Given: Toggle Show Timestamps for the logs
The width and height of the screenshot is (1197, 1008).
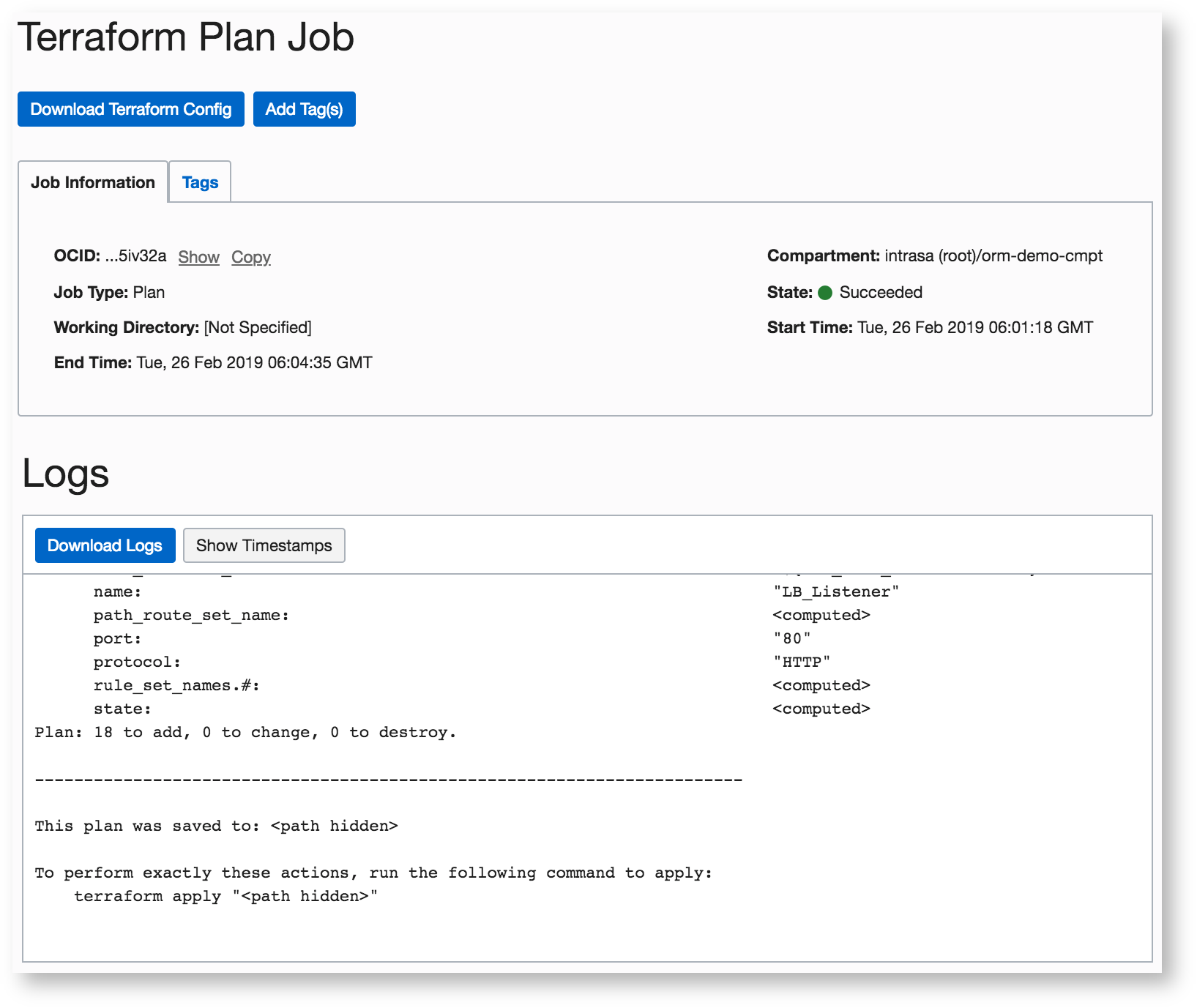Looking at the screenshot, I should [264, 545].
